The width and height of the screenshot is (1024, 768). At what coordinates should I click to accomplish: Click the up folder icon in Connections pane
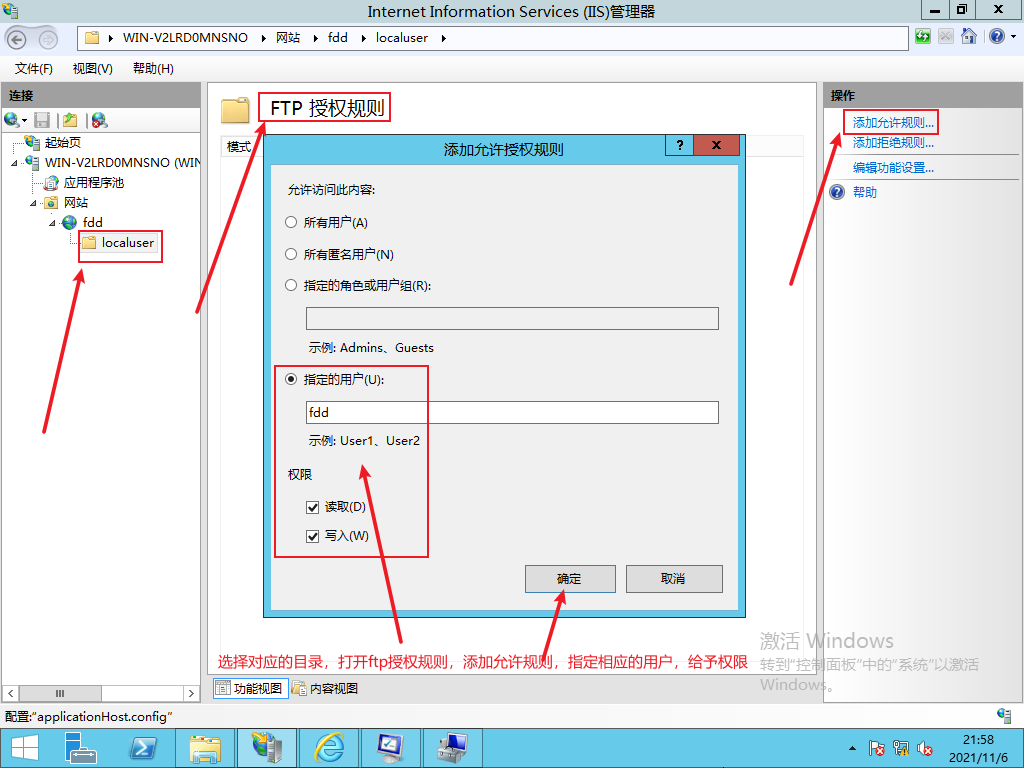pos(71,120)
